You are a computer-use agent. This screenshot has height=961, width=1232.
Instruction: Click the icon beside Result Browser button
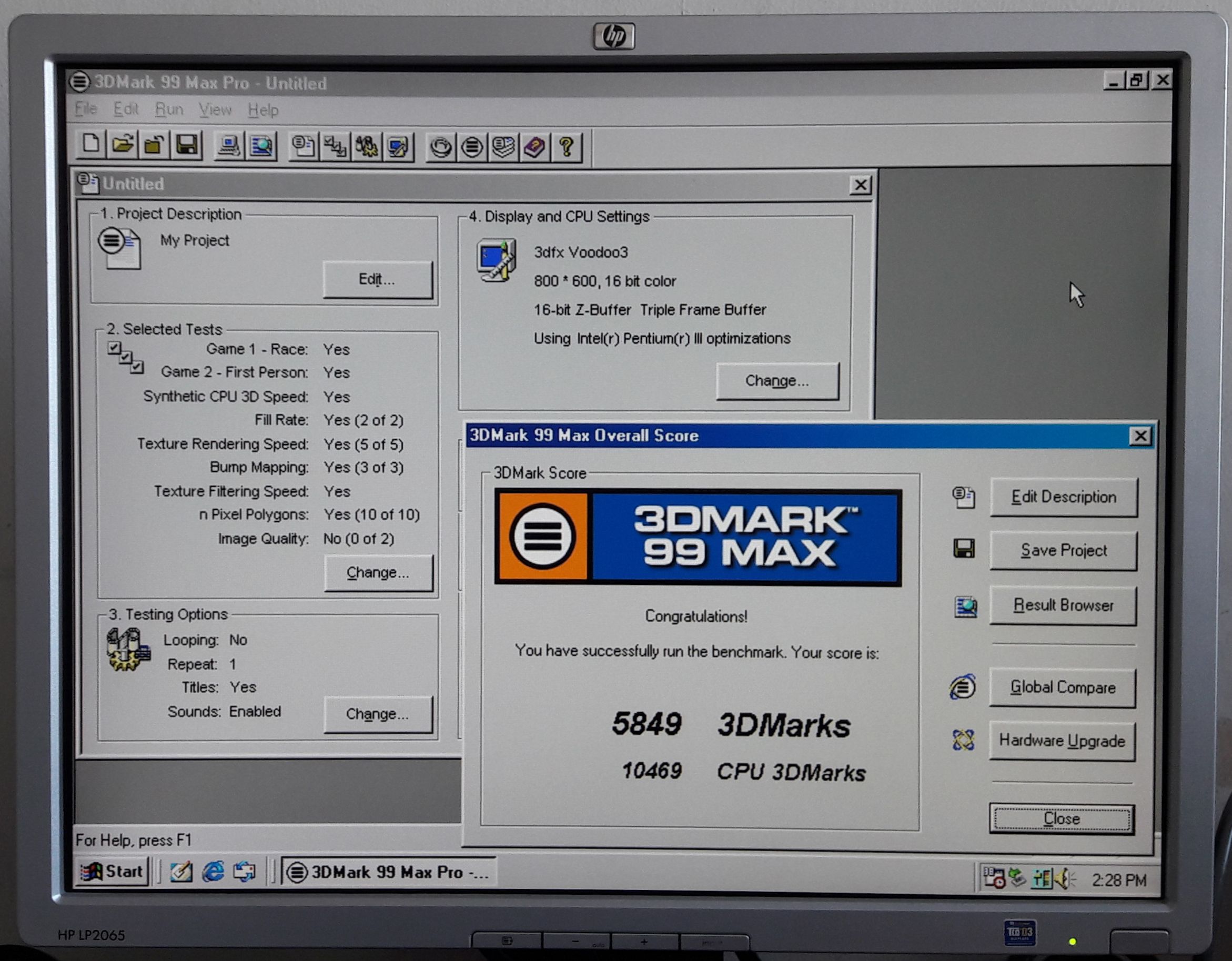click(965, 607)
